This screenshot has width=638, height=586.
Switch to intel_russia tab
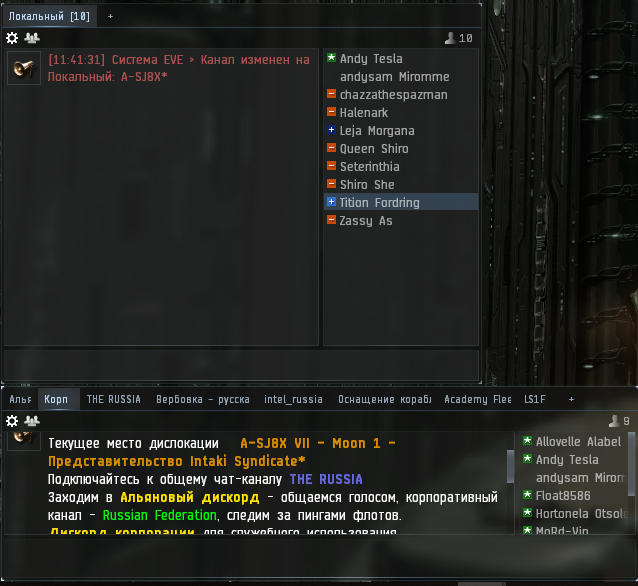tap(293, 399)
